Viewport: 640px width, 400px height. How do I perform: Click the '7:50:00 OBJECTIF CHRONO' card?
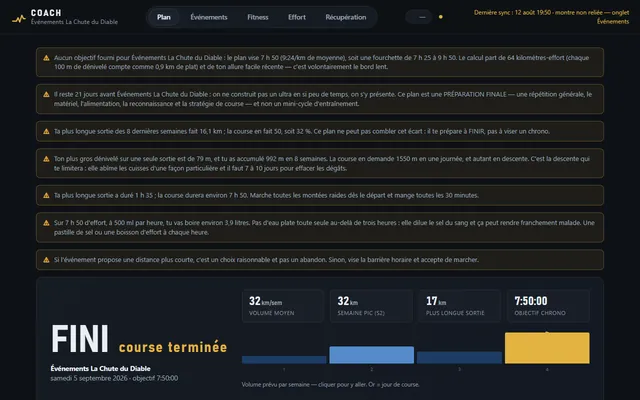(x=548, y=306)
